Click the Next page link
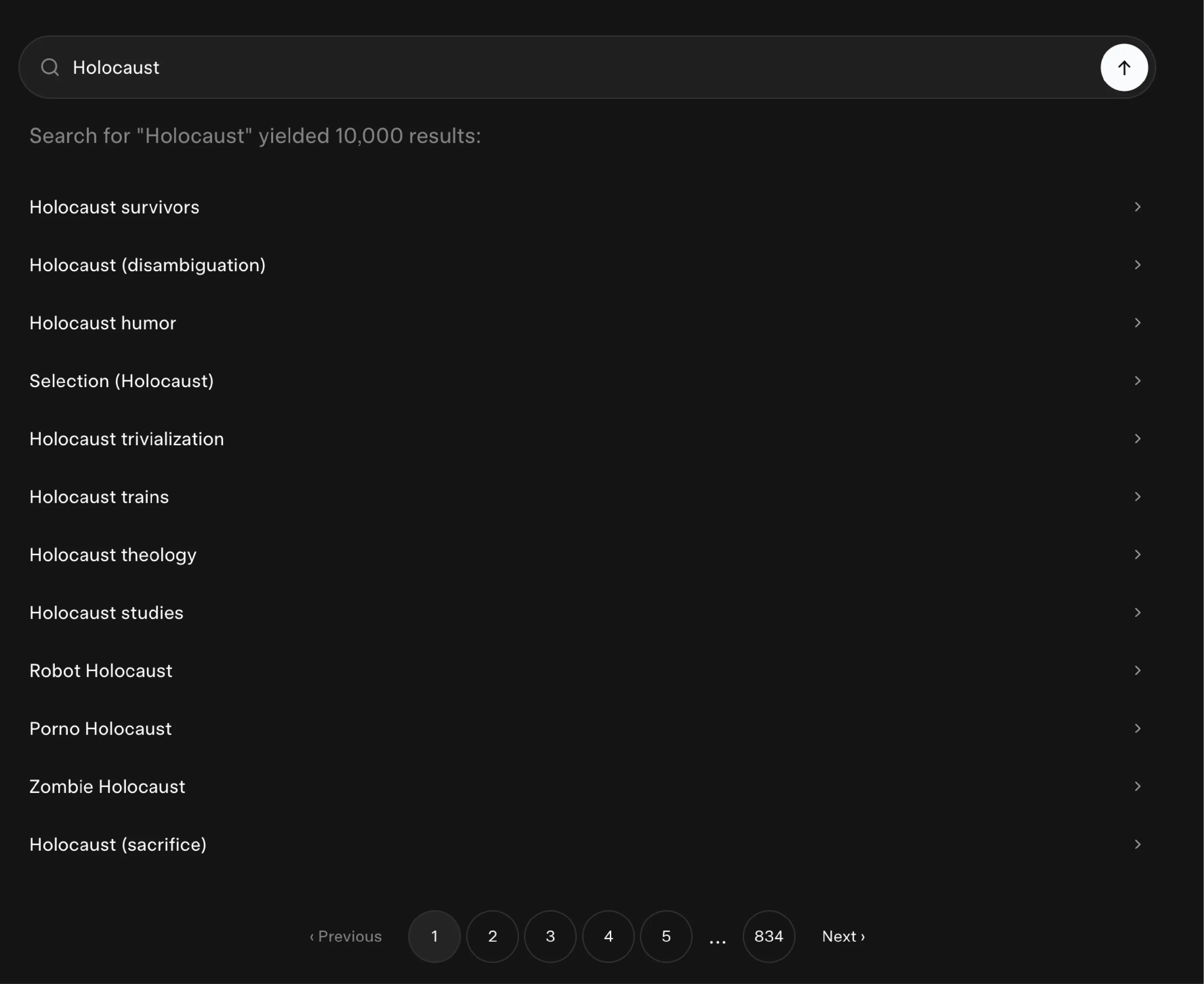 click(x=843, y=937)
